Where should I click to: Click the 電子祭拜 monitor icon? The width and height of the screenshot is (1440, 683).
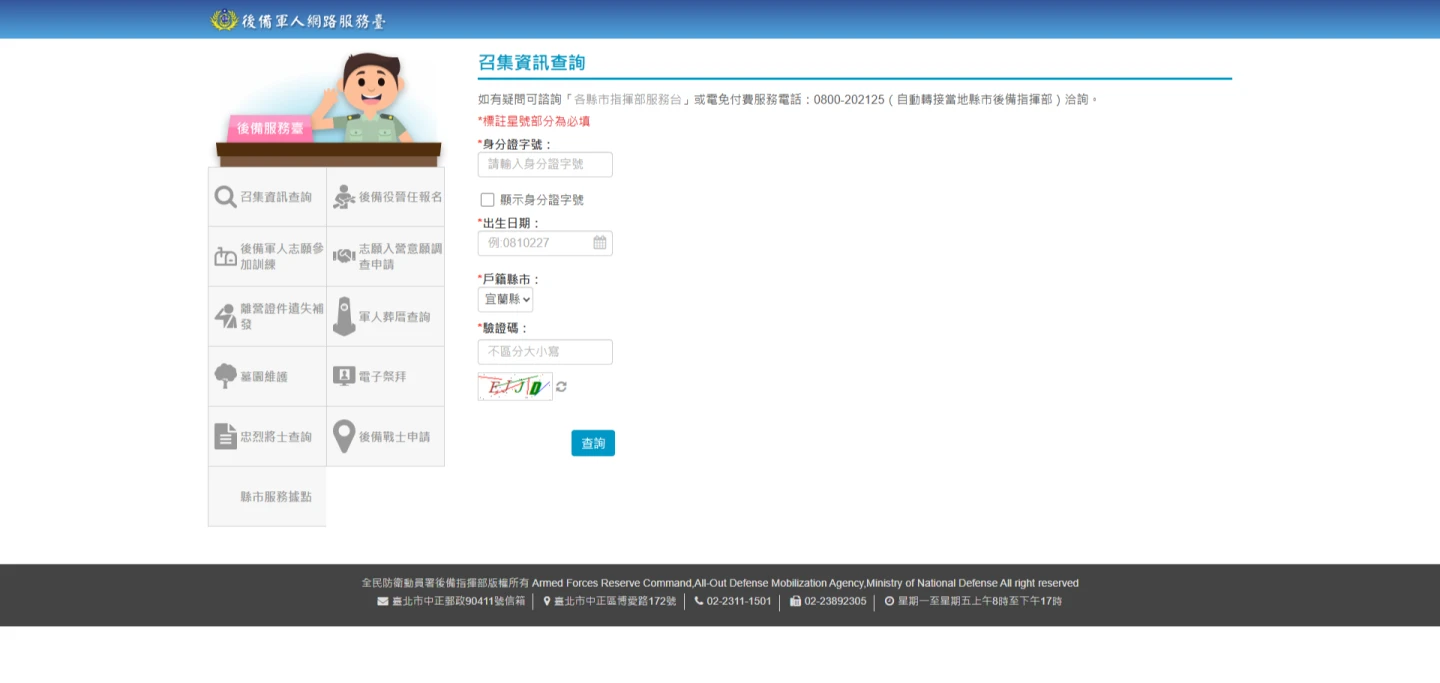pos(344,377)
